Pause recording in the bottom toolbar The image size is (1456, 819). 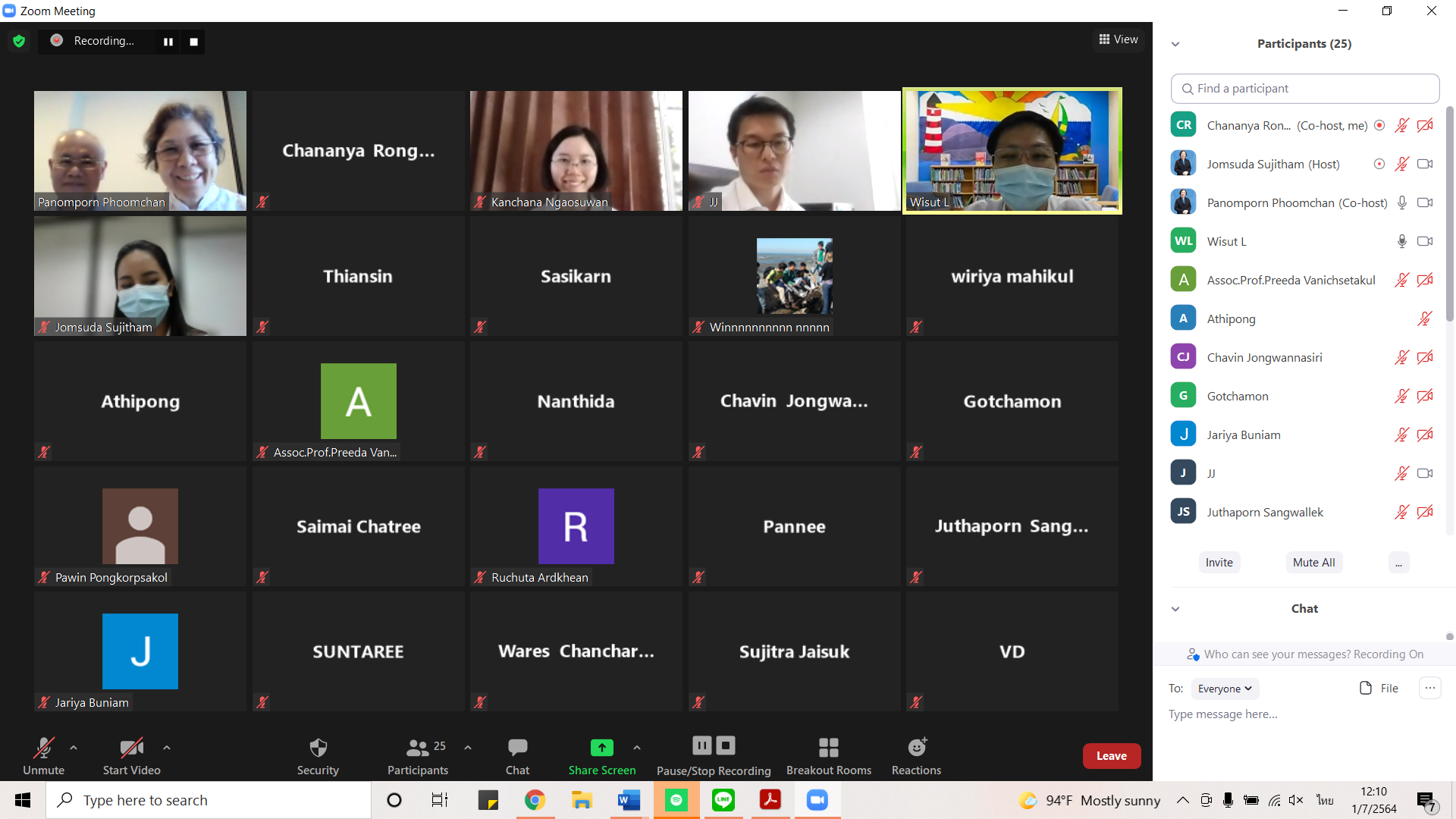[x=702, y=745]
